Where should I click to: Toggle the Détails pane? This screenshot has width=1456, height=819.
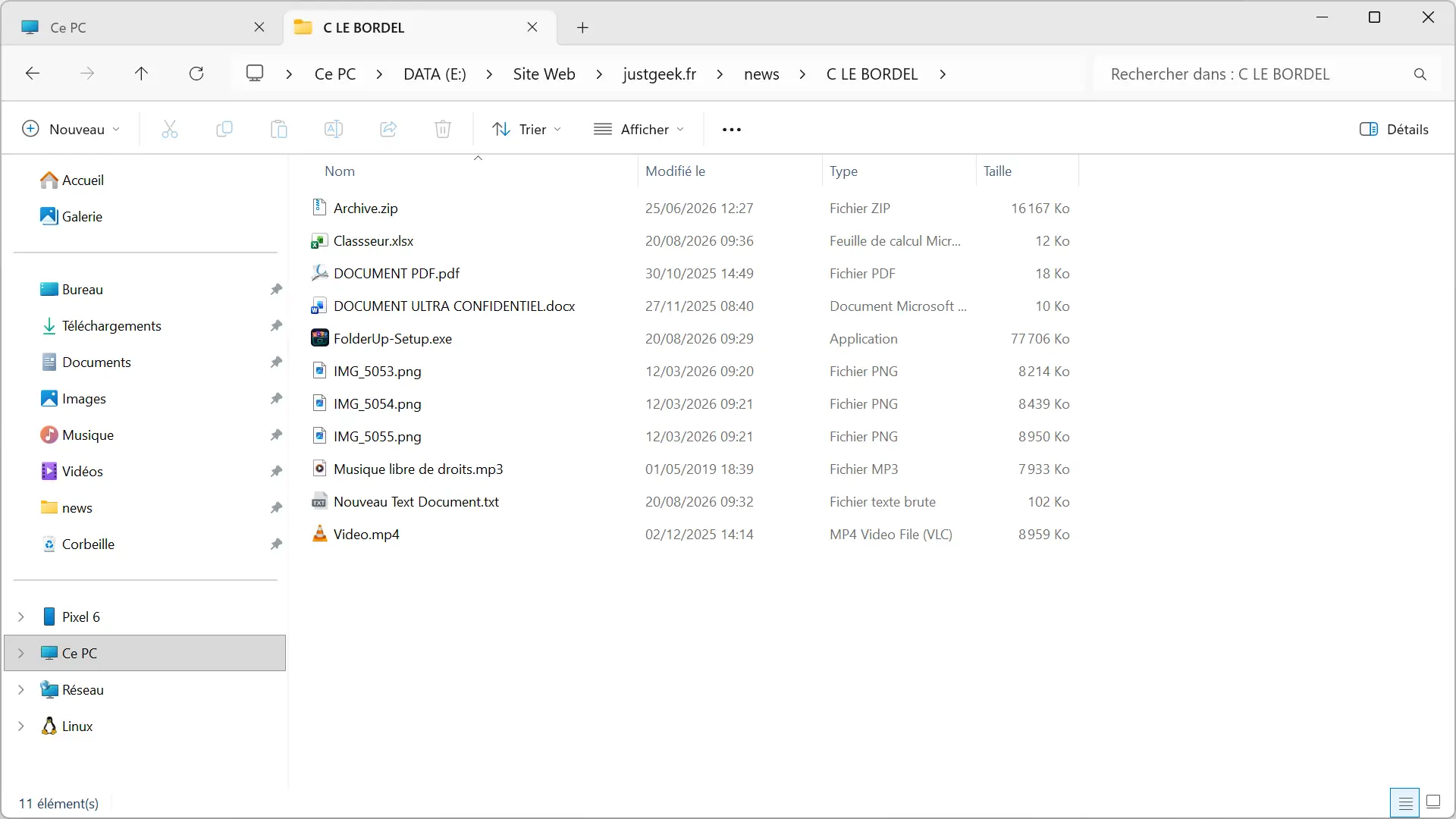pyautogui.click(x=1394, y=130)
